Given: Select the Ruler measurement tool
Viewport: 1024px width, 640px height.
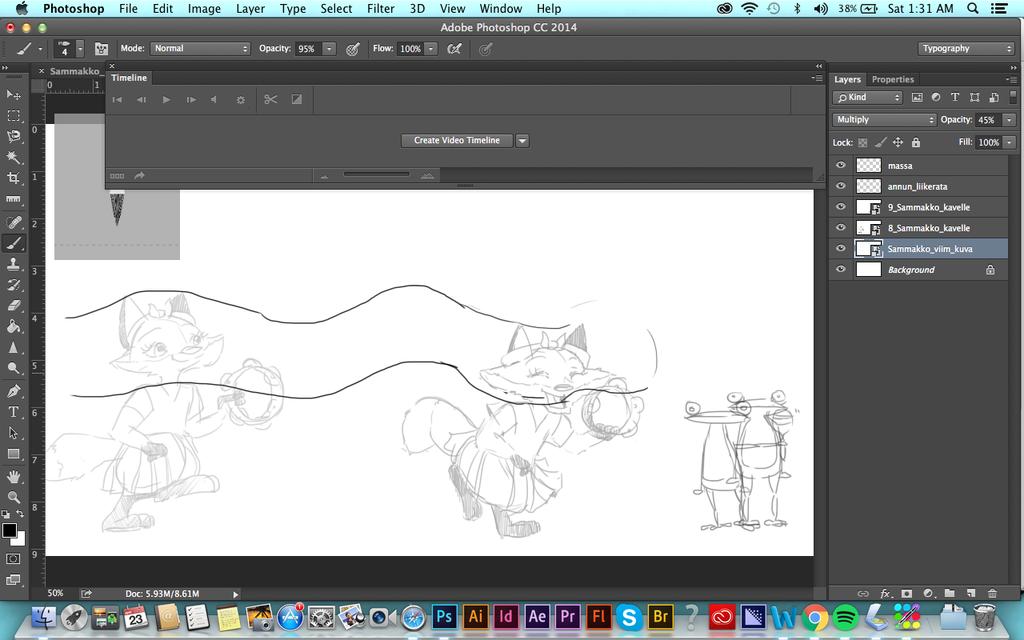Looking at the screenshot, I should click(13, 199).
